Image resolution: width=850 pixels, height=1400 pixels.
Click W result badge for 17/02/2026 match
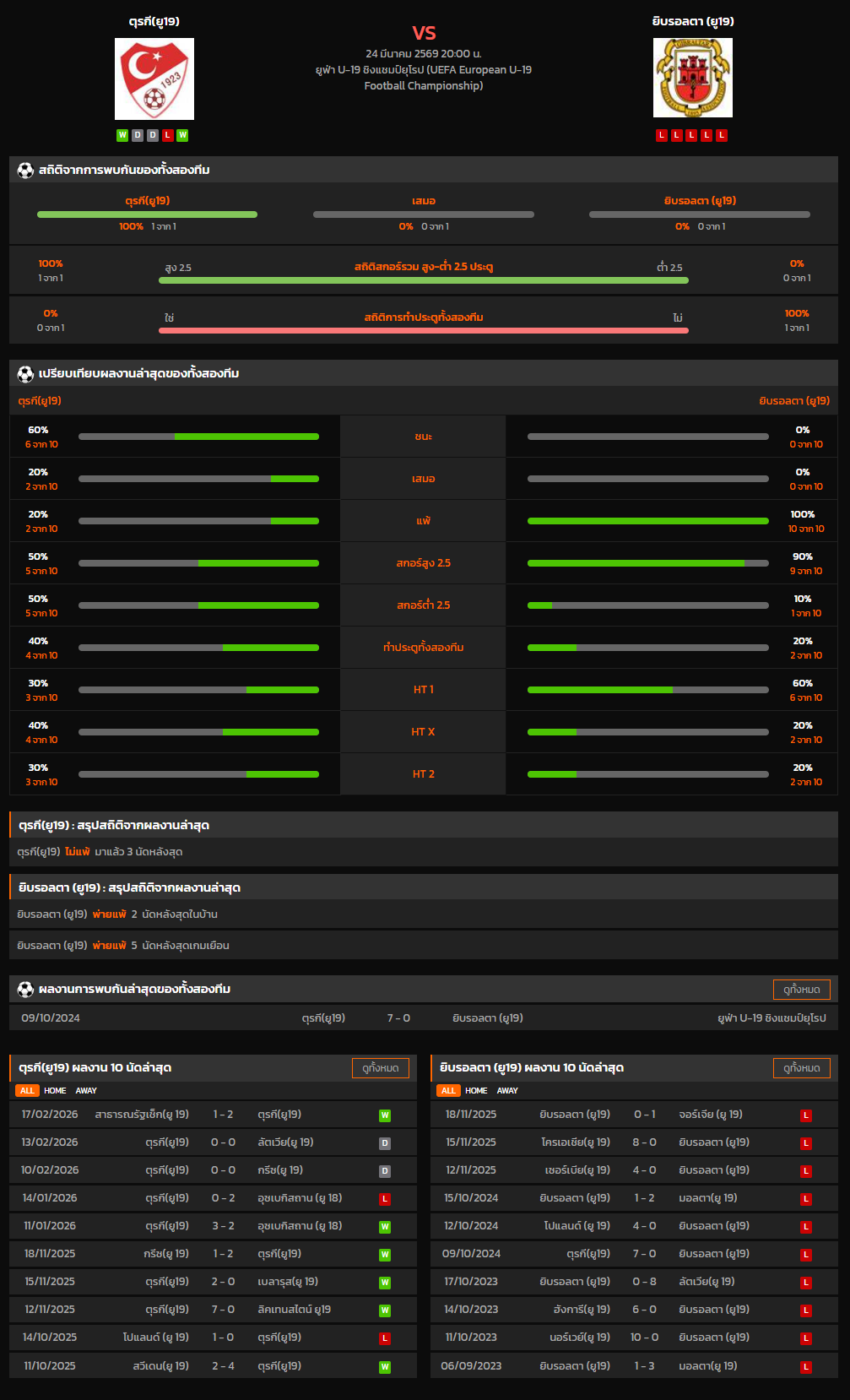click(385, 1115)
